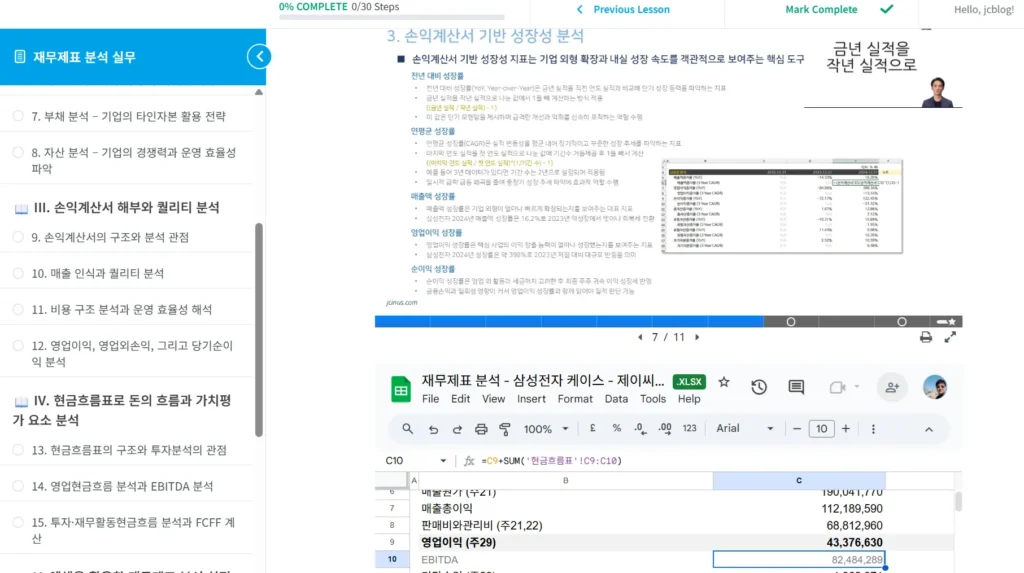
Task: Open the zoom 100% dropdown
Action: coord(546,429)
